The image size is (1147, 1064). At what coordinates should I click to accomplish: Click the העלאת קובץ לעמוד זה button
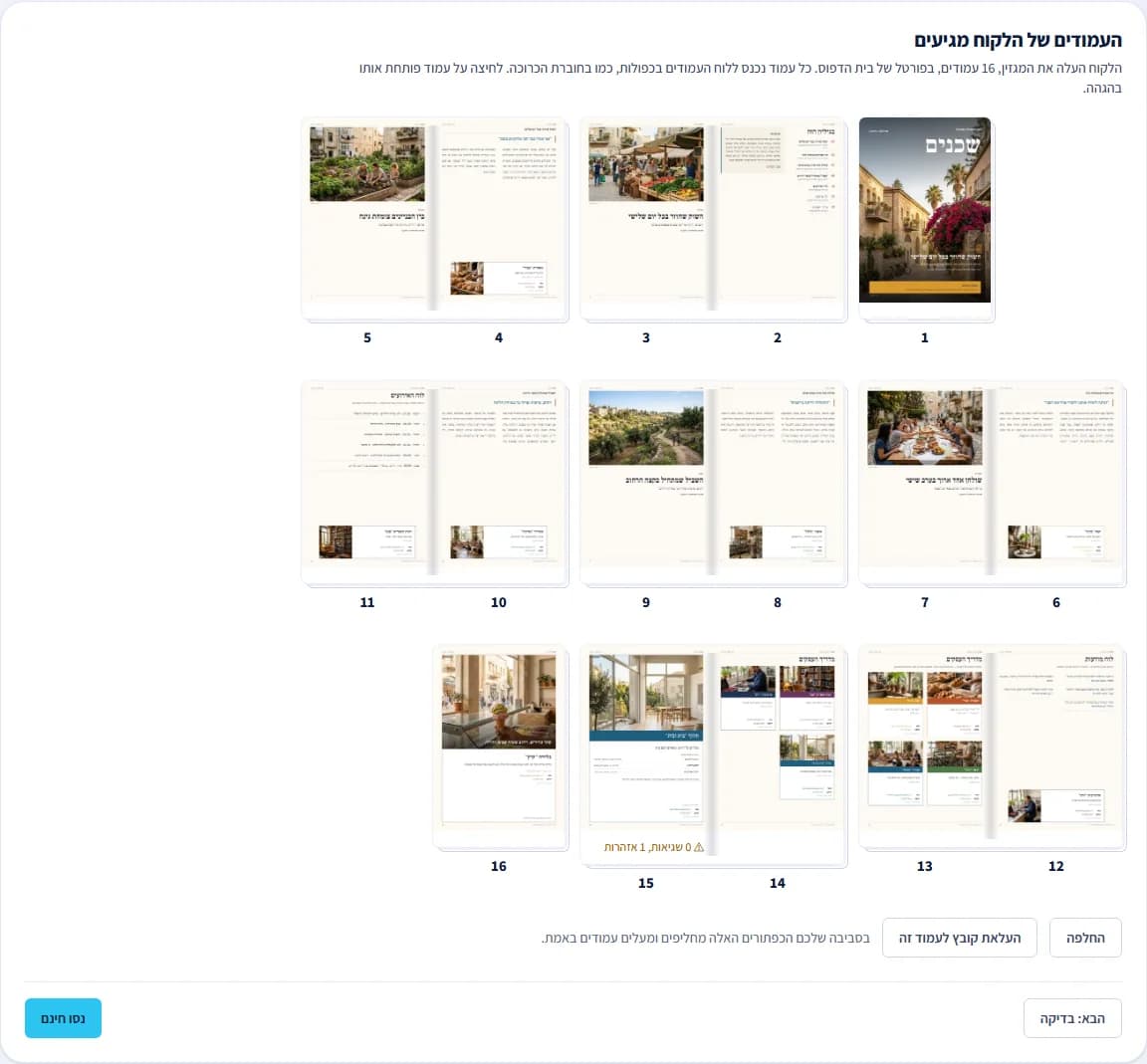click(959, 938)
